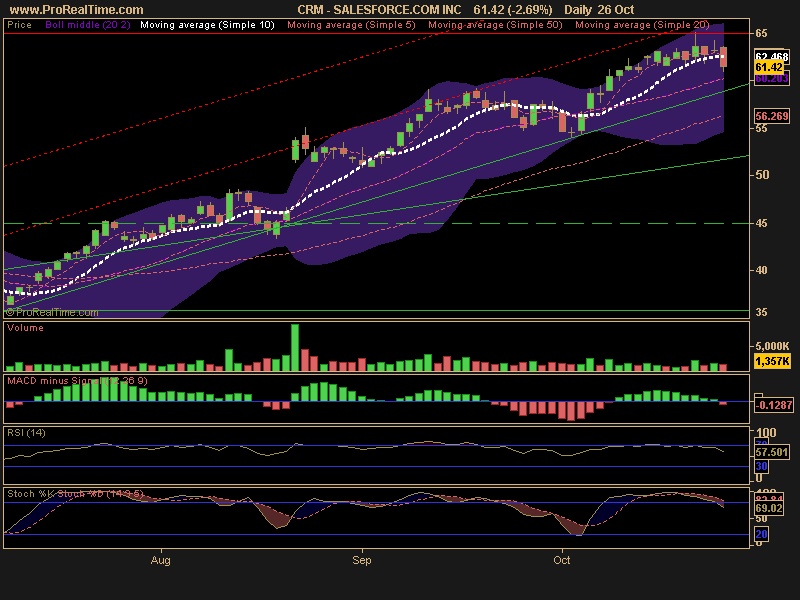This screenshot has height=600, width=800.
Task: Click the 35 price axis label
Action: click(761, 312)
